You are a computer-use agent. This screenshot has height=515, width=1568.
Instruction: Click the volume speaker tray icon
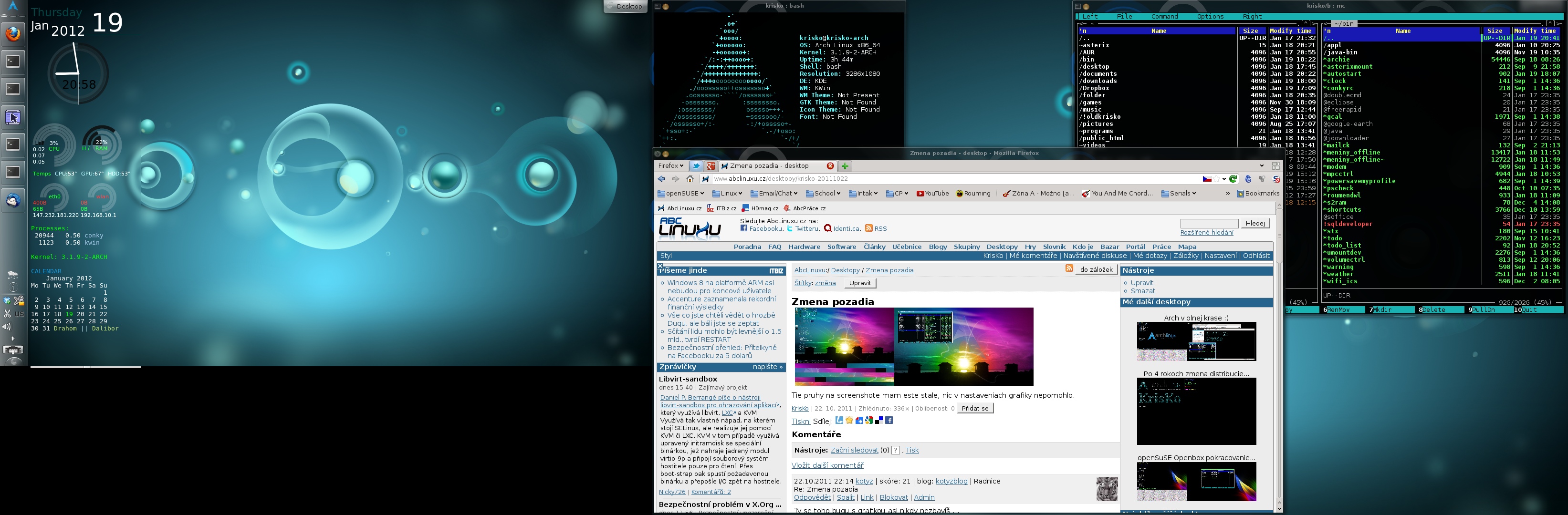click(7, 327)
